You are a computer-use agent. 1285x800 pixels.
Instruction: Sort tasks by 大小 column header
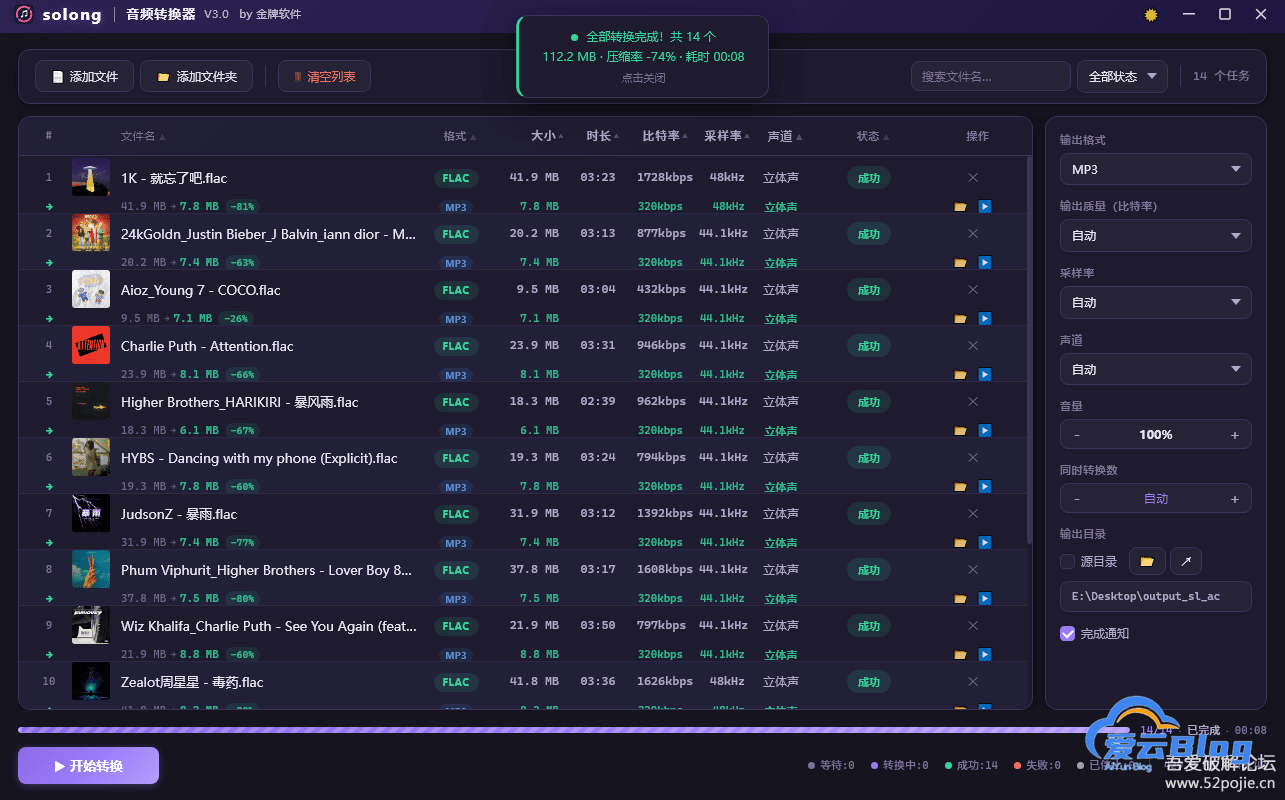tap(547, 137)
